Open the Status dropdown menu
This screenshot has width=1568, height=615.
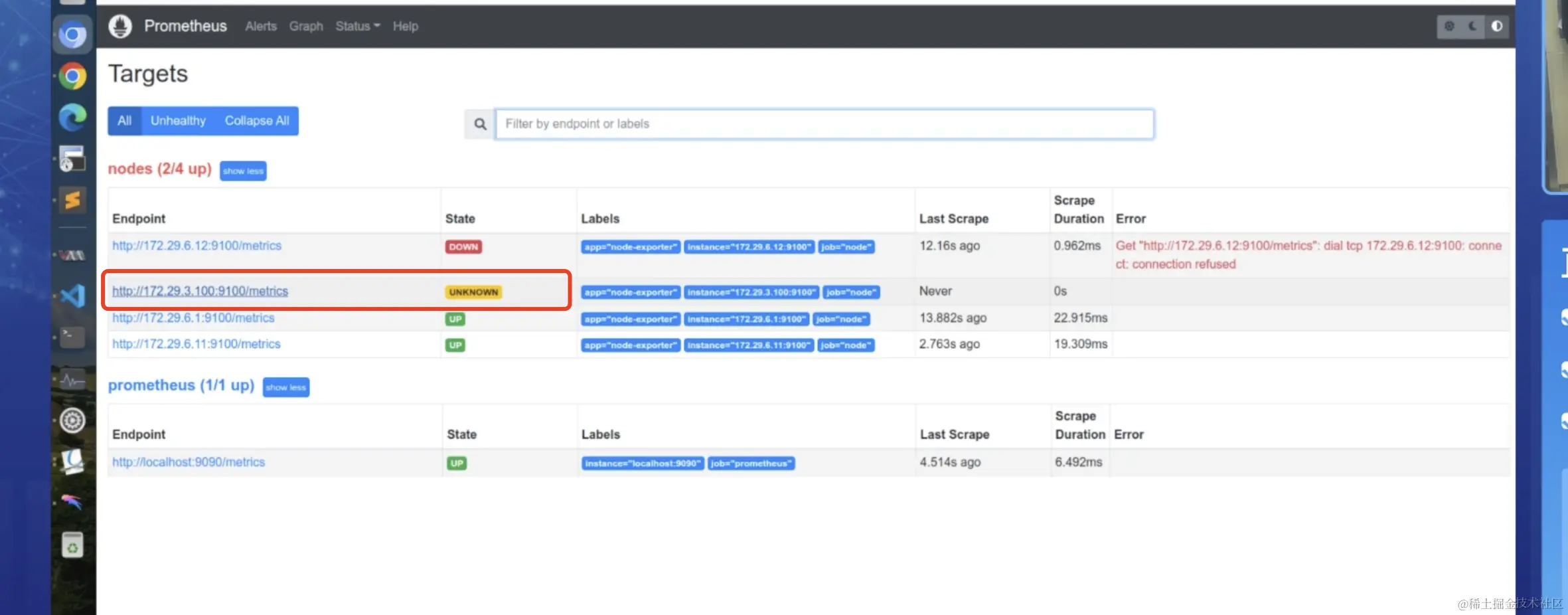tap(358, 27)
